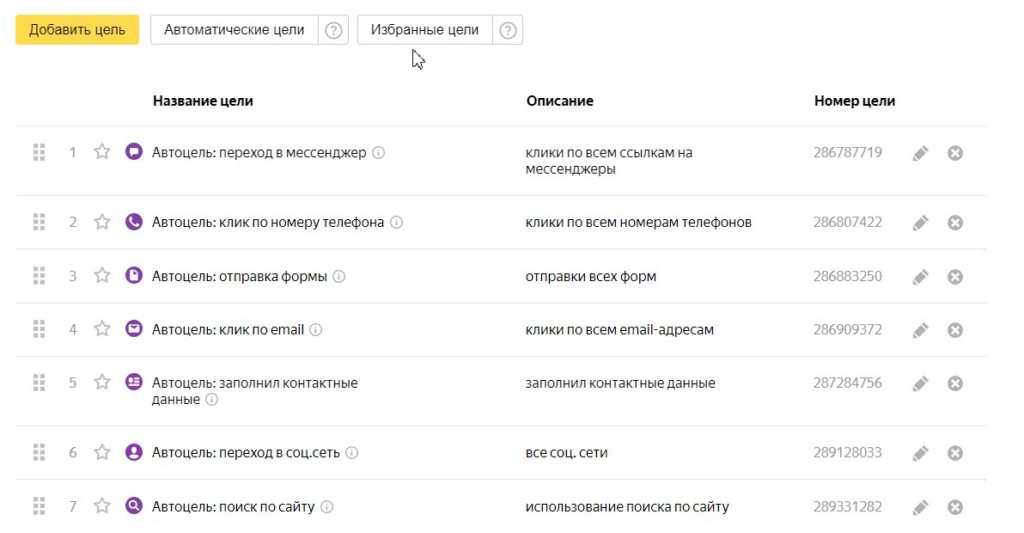
Task: Edit the messenger goal with the pencil icon
Action: click(920, 153)
